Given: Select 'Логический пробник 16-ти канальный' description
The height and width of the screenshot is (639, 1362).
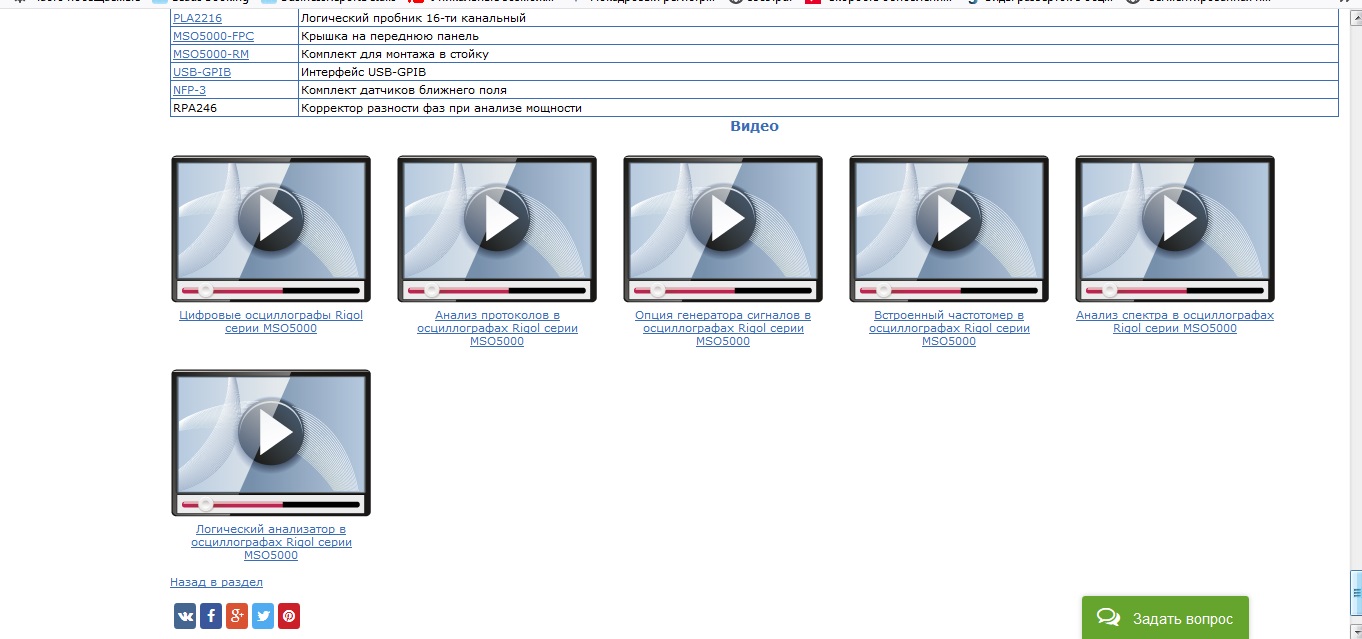Looking at the screenshot, I should pos(413,18).
